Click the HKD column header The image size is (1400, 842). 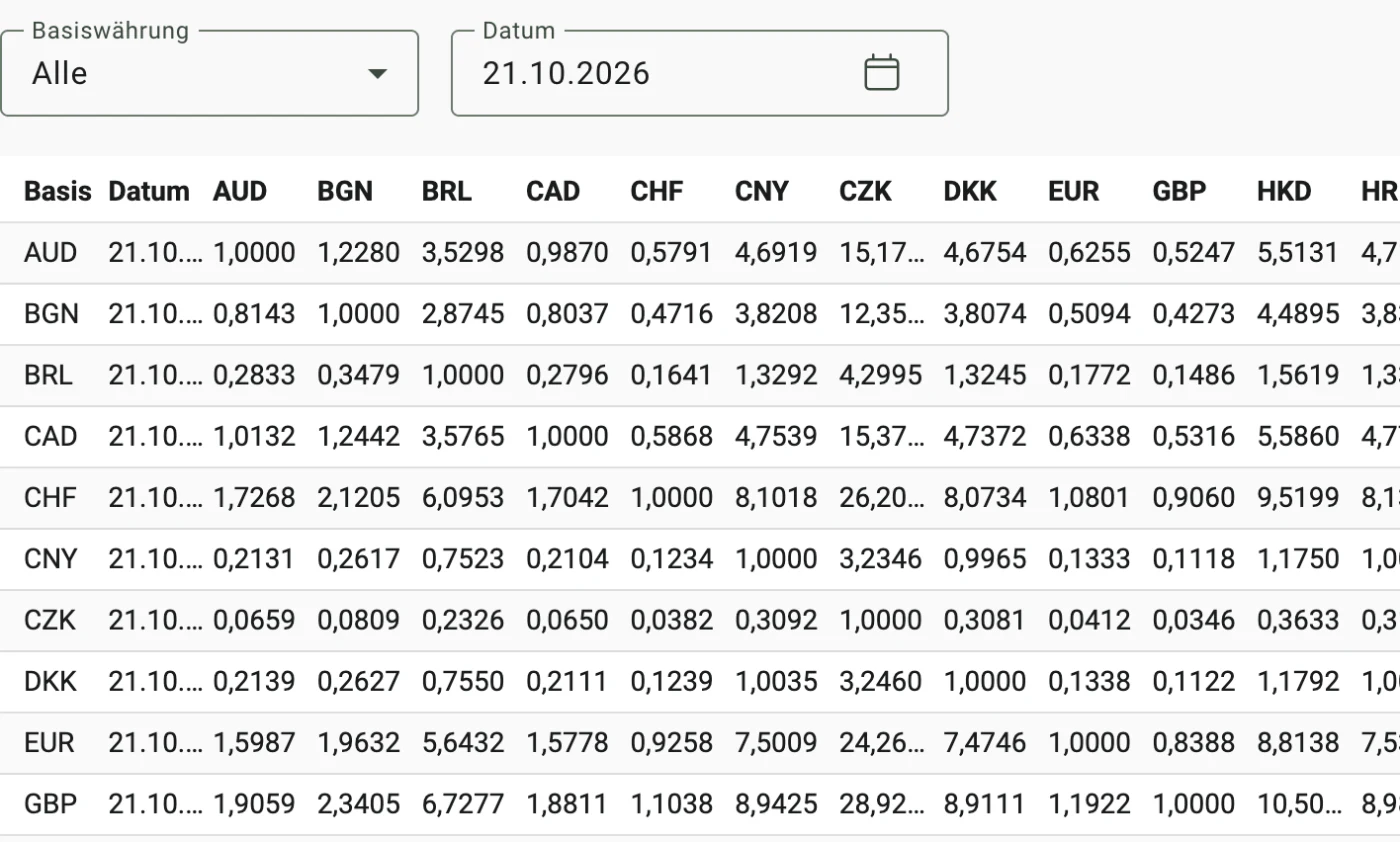click(x=1284, y=191)
